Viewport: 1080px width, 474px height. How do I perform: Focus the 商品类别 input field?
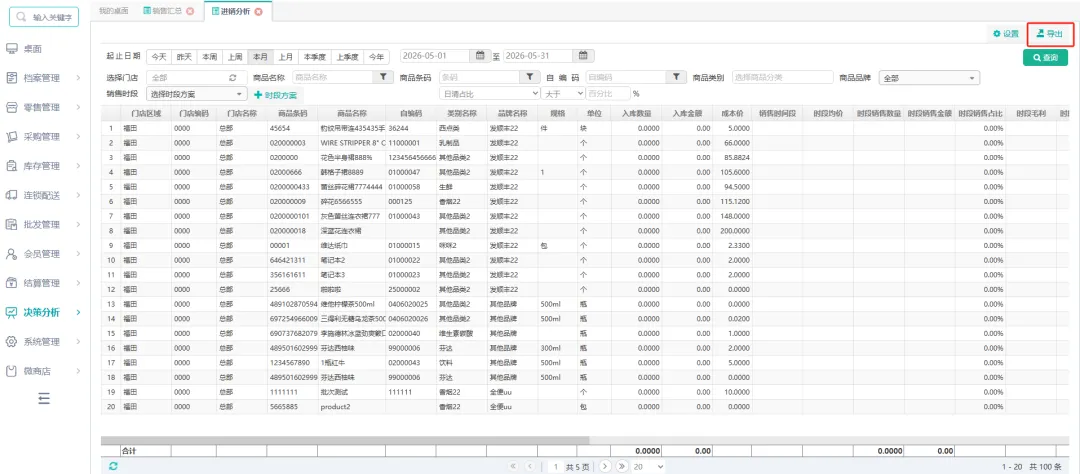click(782, 77)
